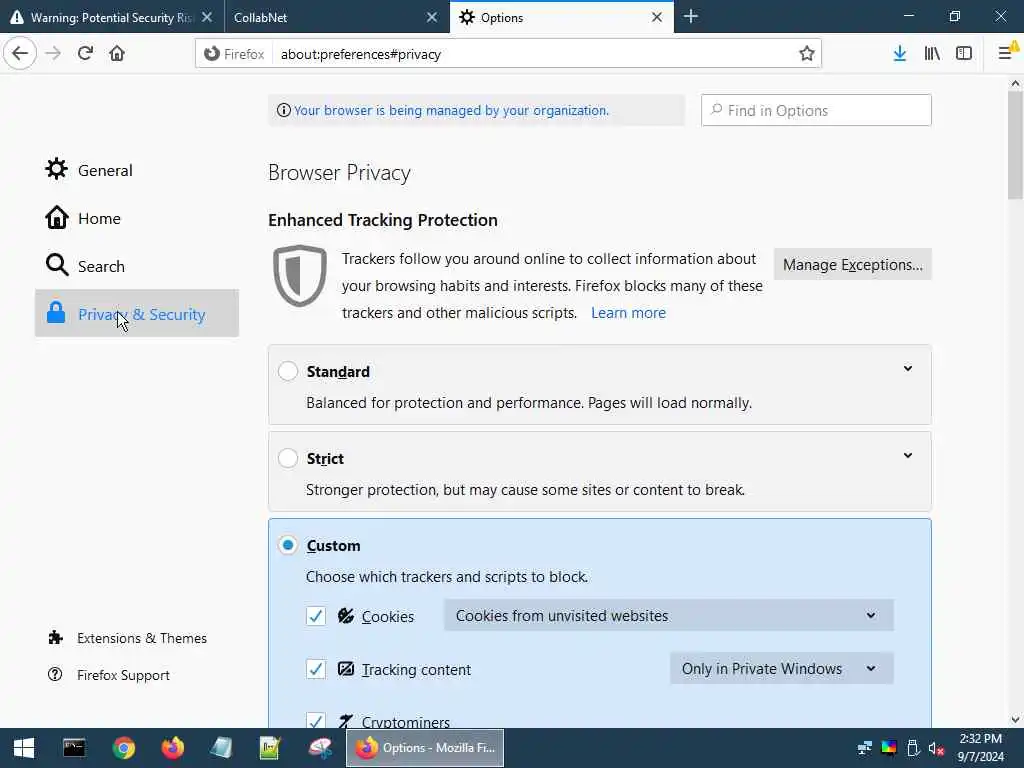Open the managed by your organization link

pos(451,110)
